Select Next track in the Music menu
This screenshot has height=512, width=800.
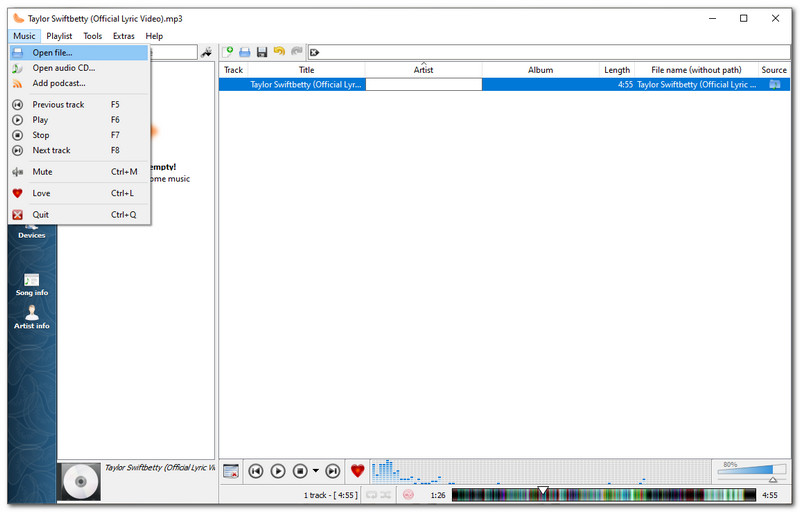[79, 150]
